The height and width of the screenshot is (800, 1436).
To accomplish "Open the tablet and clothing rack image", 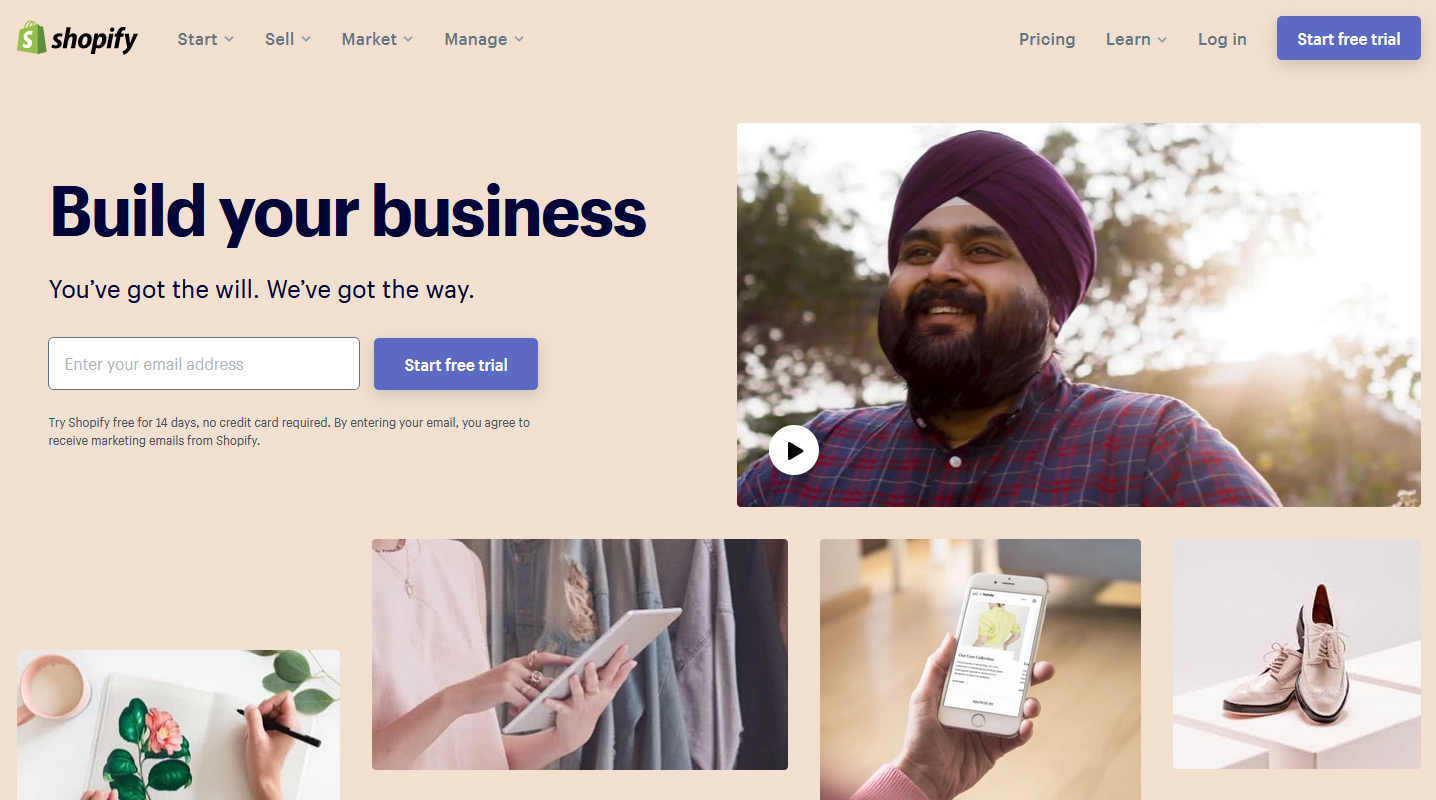I will tap(580, 654).
